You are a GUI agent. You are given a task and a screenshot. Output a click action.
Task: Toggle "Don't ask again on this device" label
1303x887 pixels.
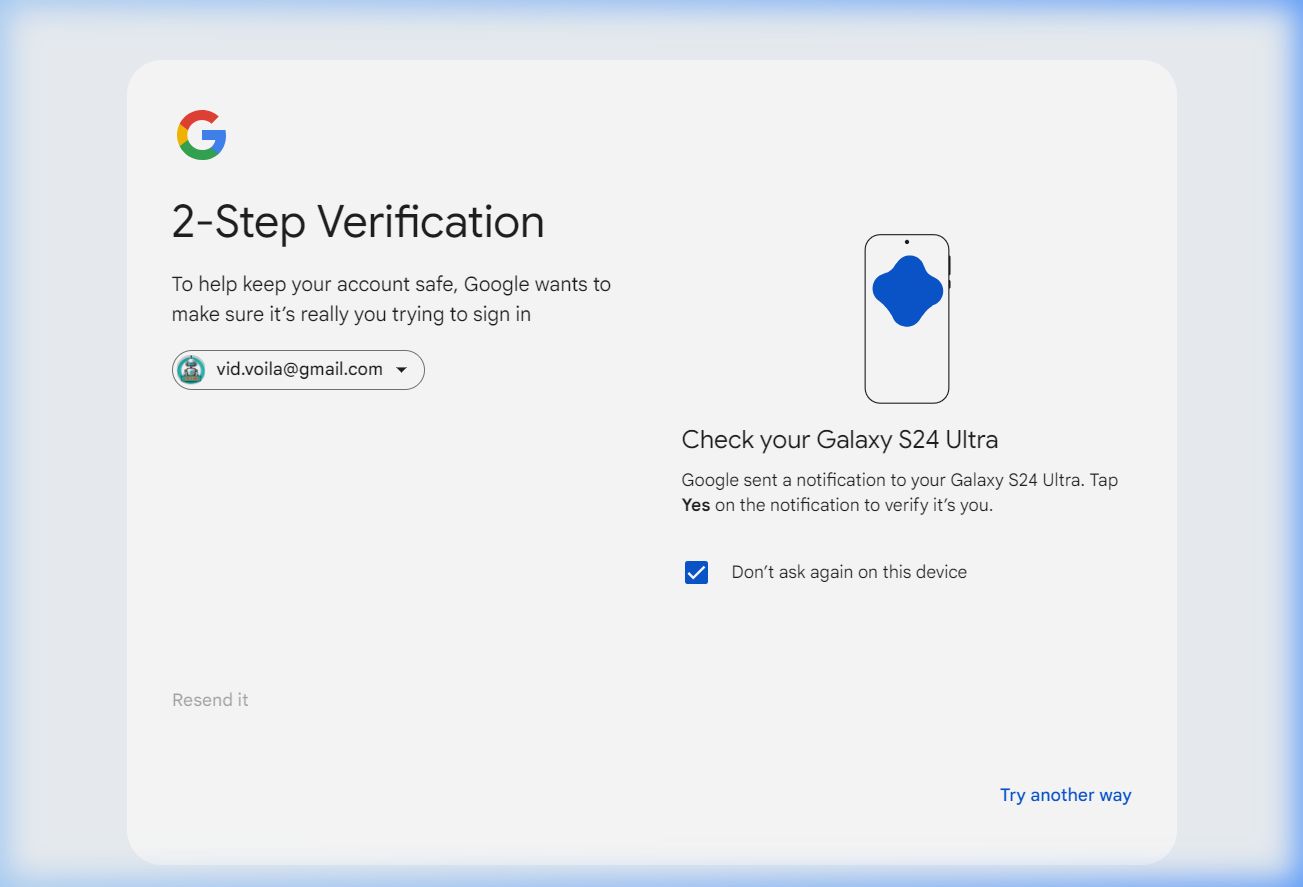coord(849,573)
